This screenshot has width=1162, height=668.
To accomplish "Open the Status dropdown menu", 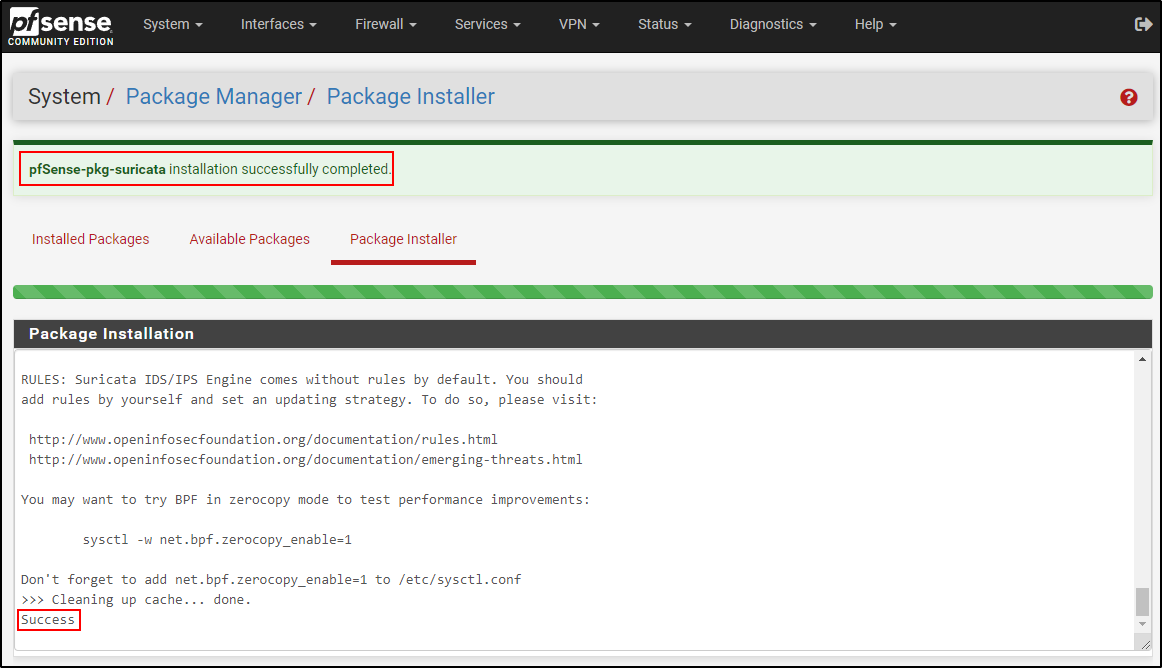I will 665,24.
